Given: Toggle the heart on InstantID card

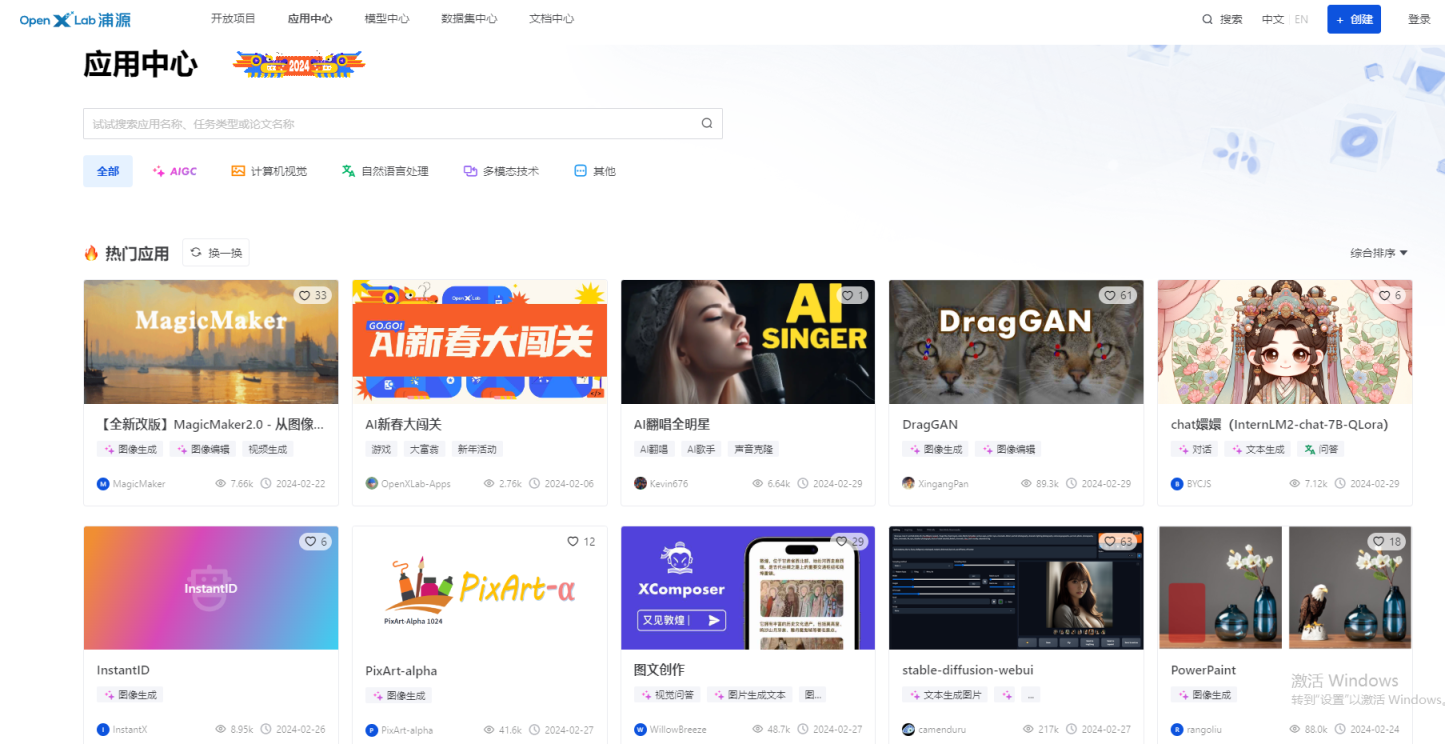Looking at the screenshot, I should [310, 541].
